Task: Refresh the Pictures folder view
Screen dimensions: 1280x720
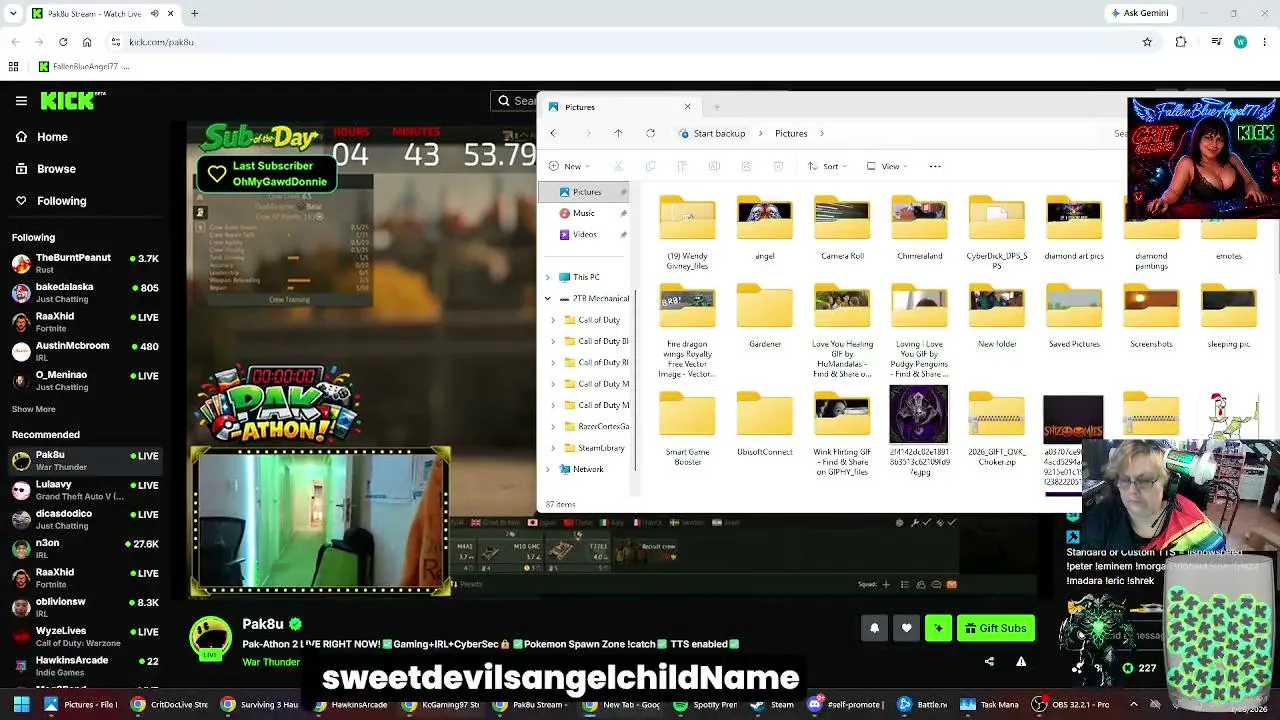Action: 650,133
